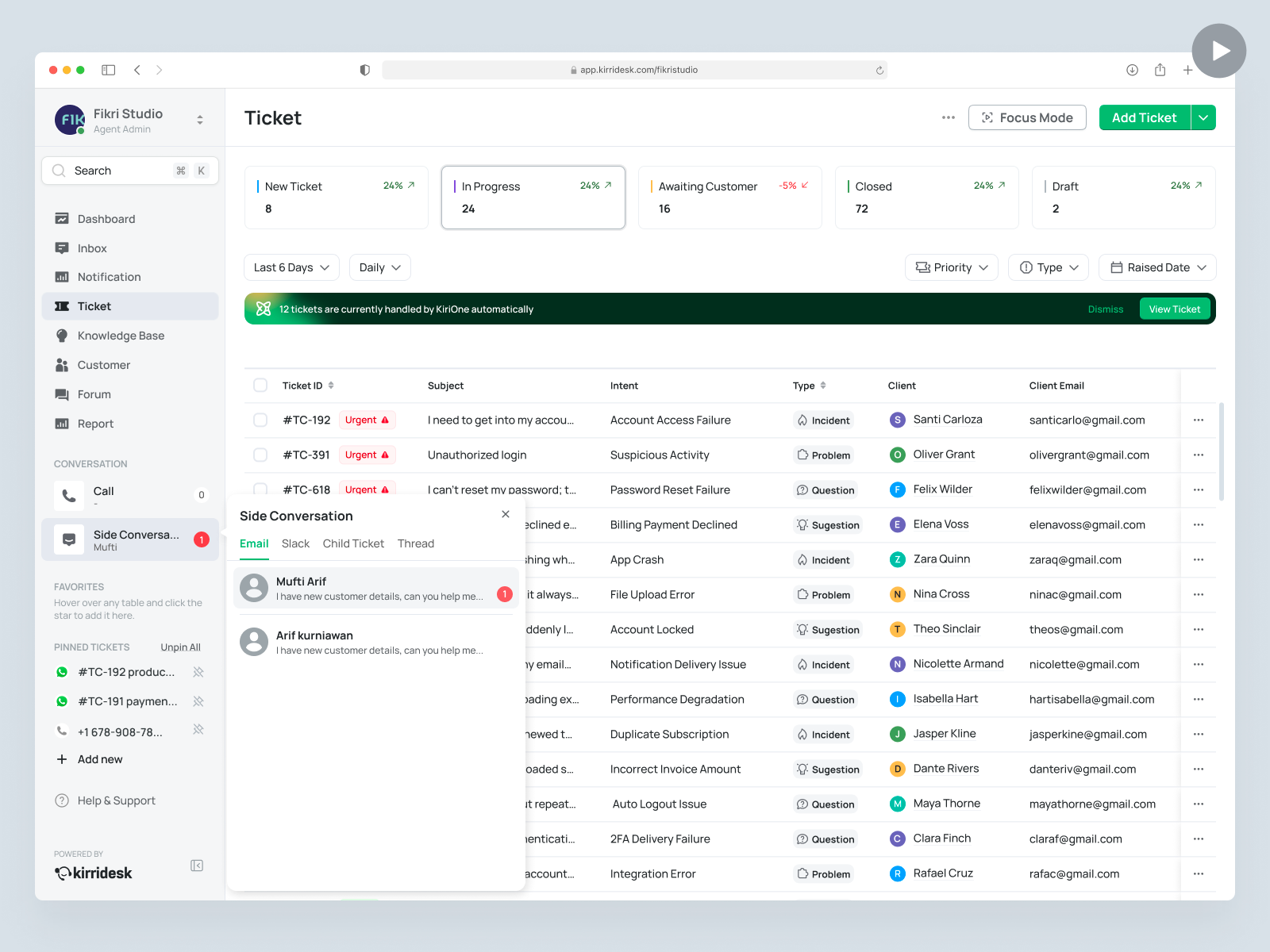Click the browser reload icon
Image resolution: width=1270 pixels, height=952 pixels.
(x=879, y=70)
